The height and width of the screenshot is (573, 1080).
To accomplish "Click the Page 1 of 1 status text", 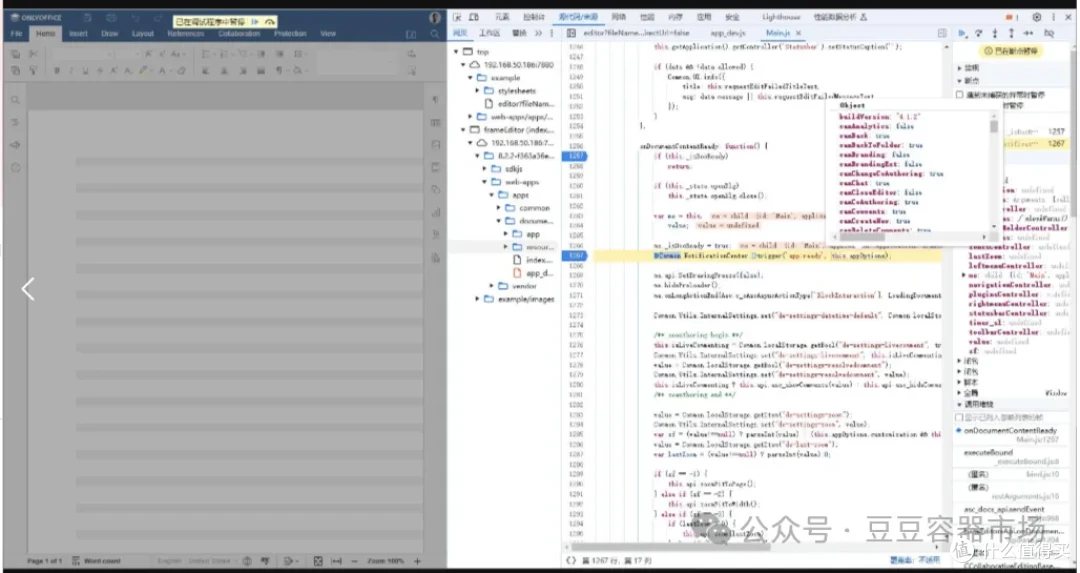I will click(45, 561).
